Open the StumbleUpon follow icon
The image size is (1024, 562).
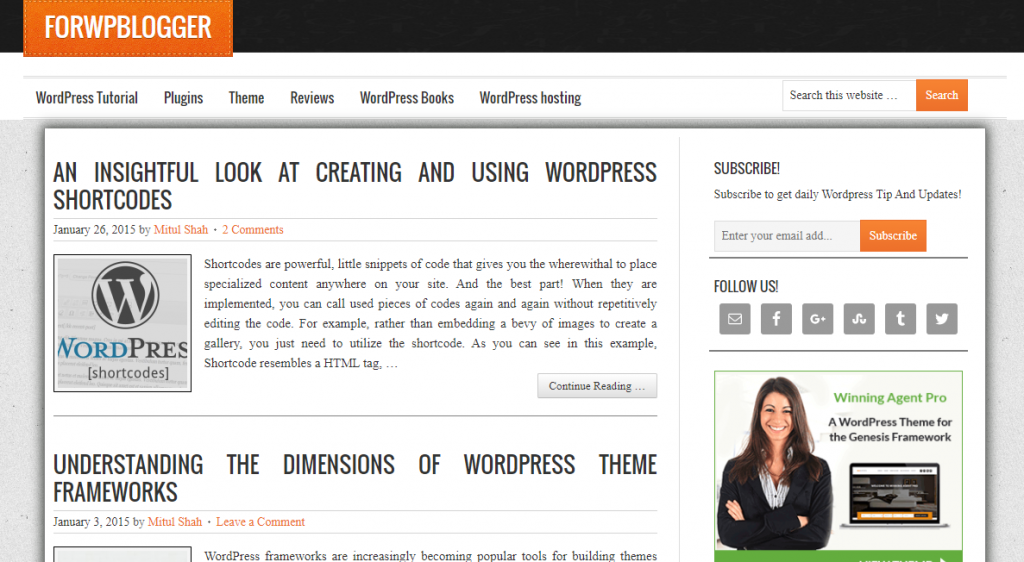(859, 319)
